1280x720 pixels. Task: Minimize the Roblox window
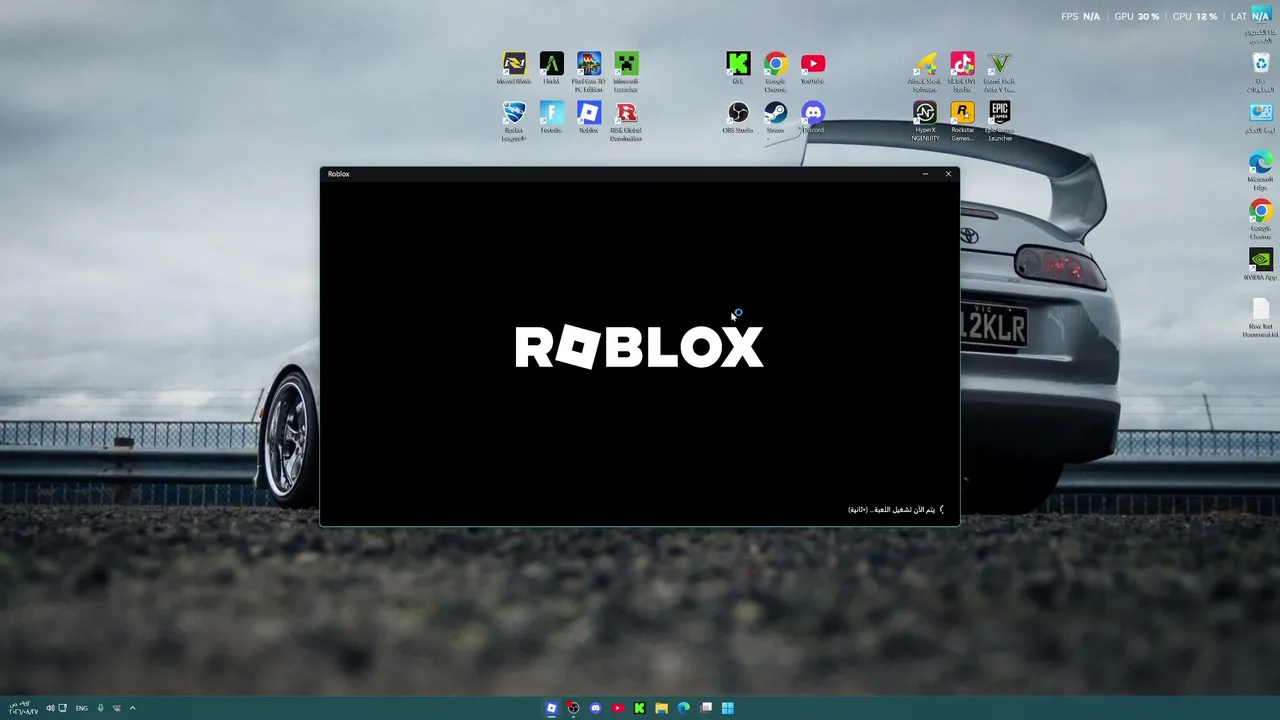point(925,174)
